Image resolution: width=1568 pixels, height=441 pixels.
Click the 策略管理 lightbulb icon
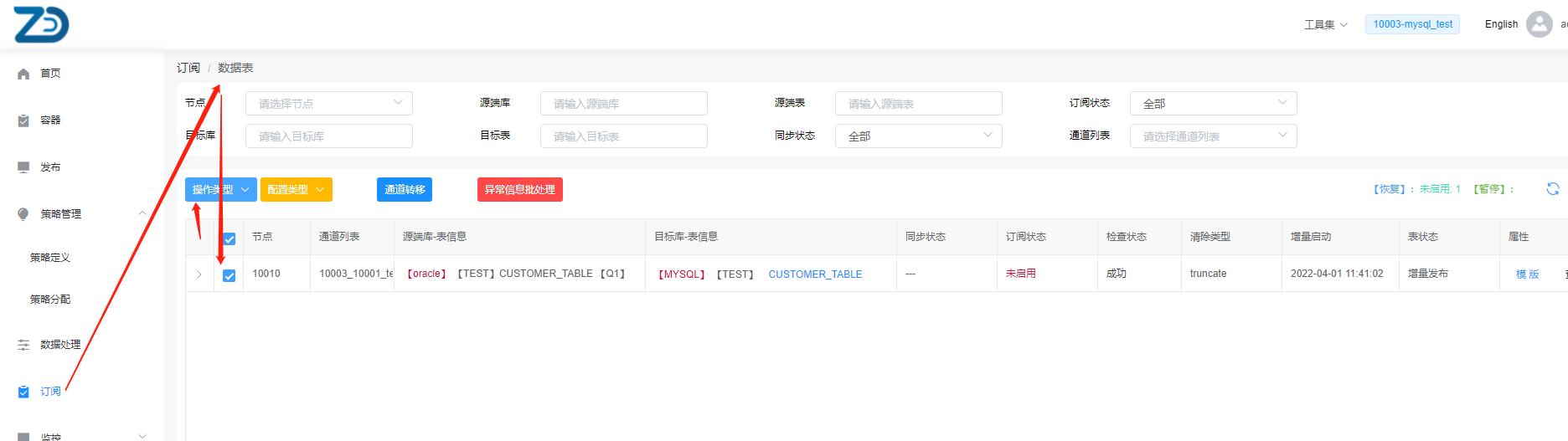[23, 214]
